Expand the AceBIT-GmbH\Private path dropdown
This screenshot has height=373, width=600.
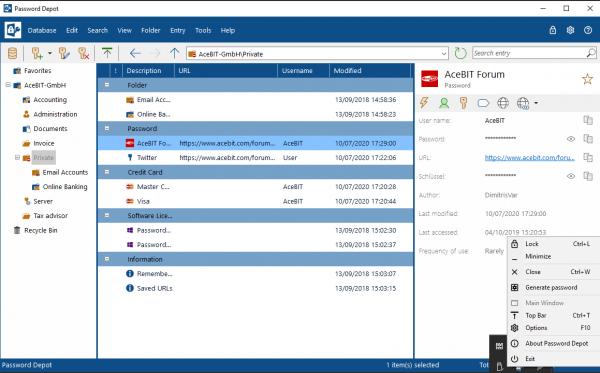pyautogui.click(x=444, y=54)
